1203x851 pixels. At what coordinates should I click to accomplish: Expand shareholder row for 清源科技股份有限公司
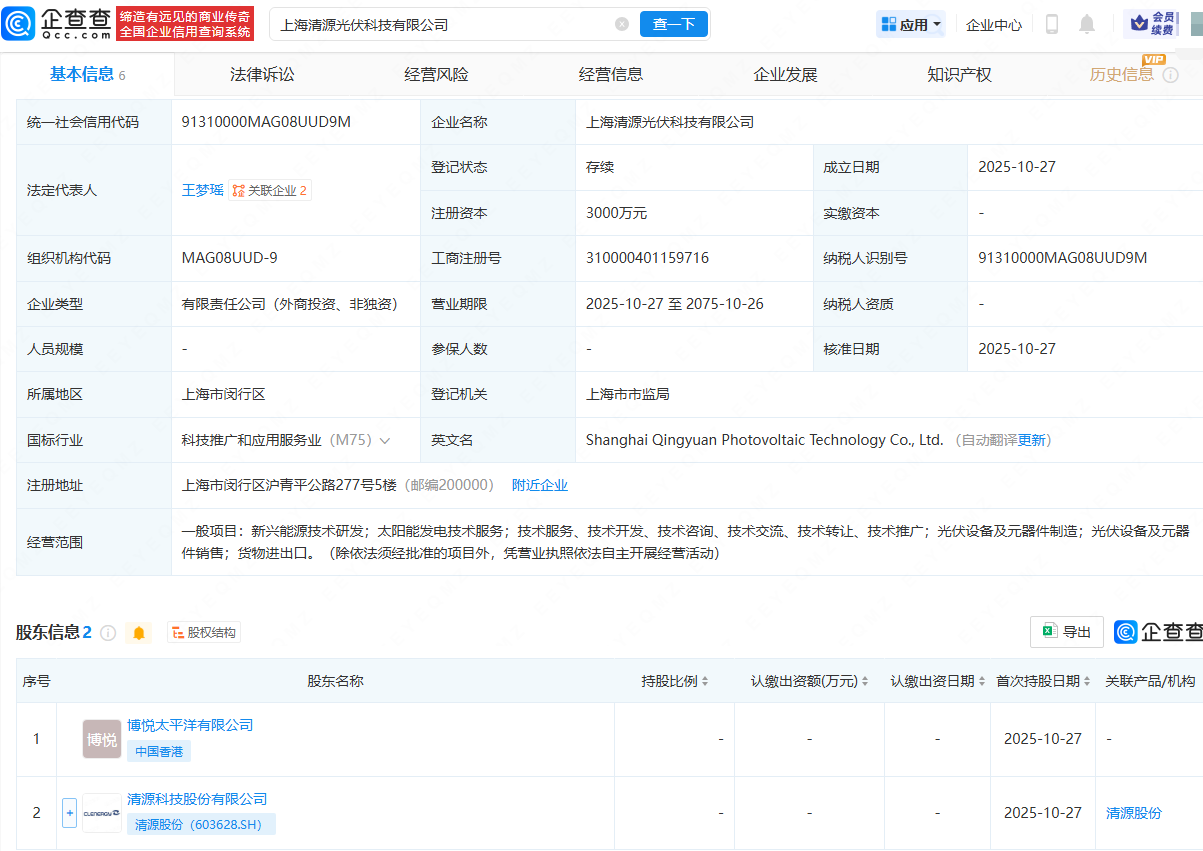68,813
